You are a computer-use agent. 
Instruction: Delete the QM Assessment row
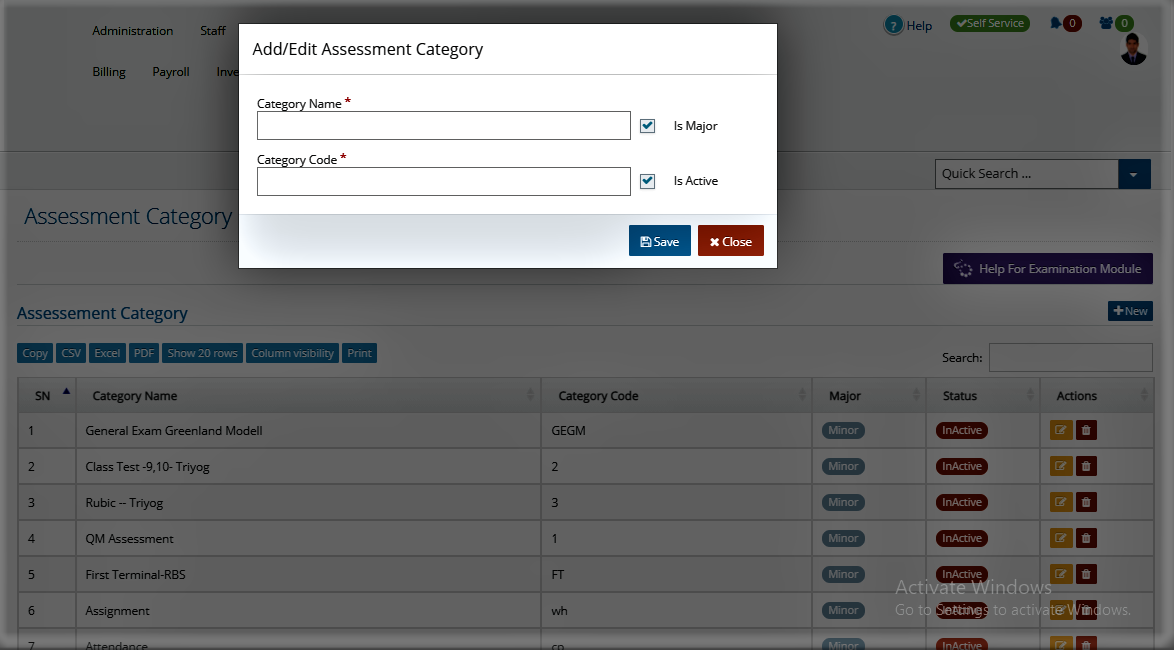pyautogui.click(x=1086, y=538)
